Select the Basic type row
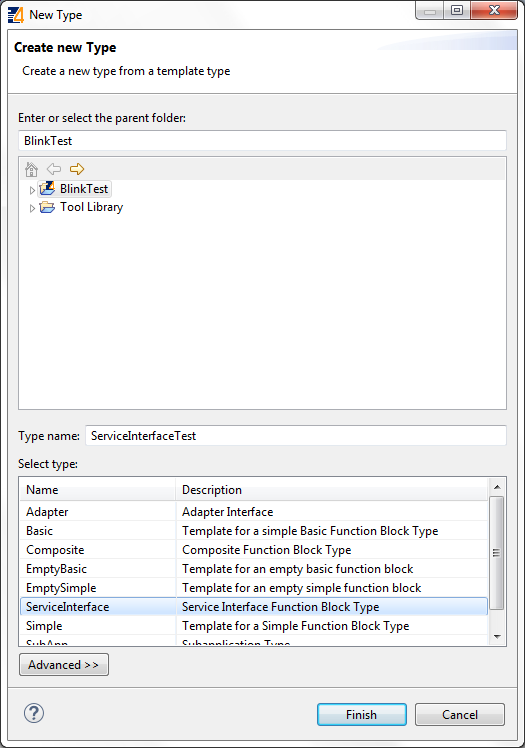This screenshot has height=748, width=525. point(254,531)
